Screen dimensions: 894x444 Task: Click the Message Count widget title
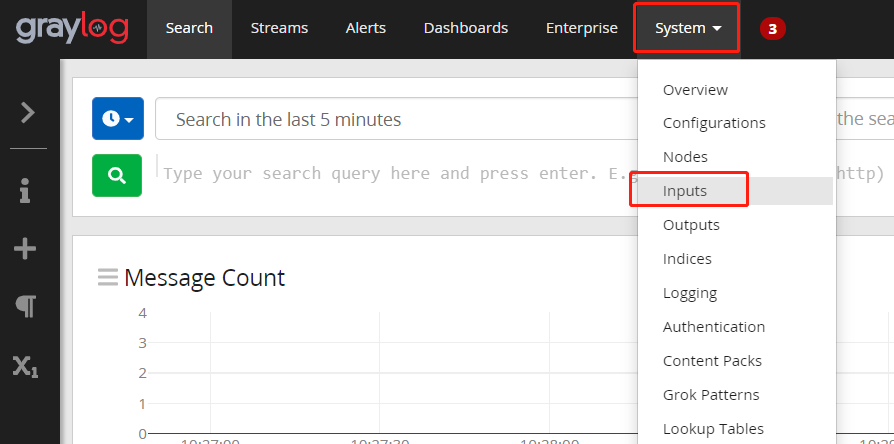click(x=204, y=278)
